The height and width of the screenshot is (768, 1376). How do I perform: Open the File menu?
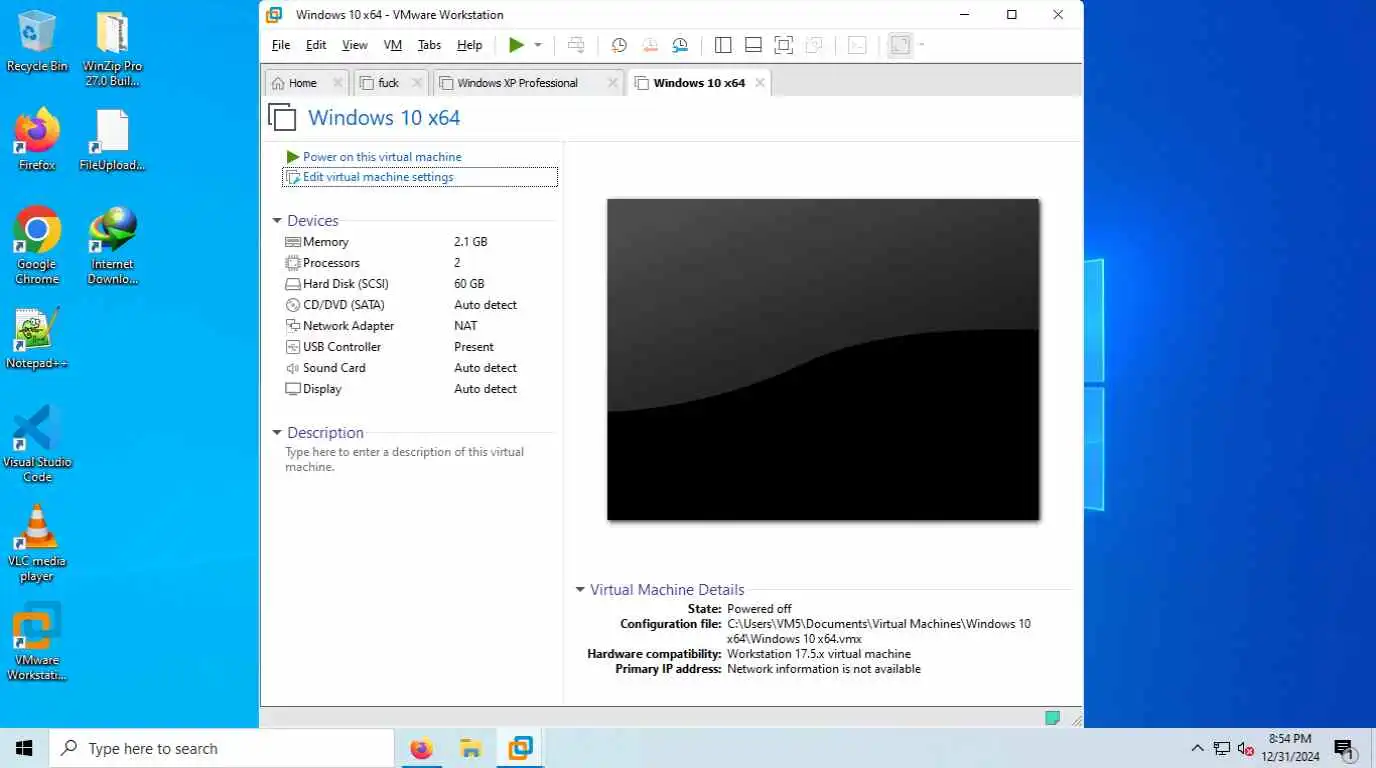tap(281, 45)
